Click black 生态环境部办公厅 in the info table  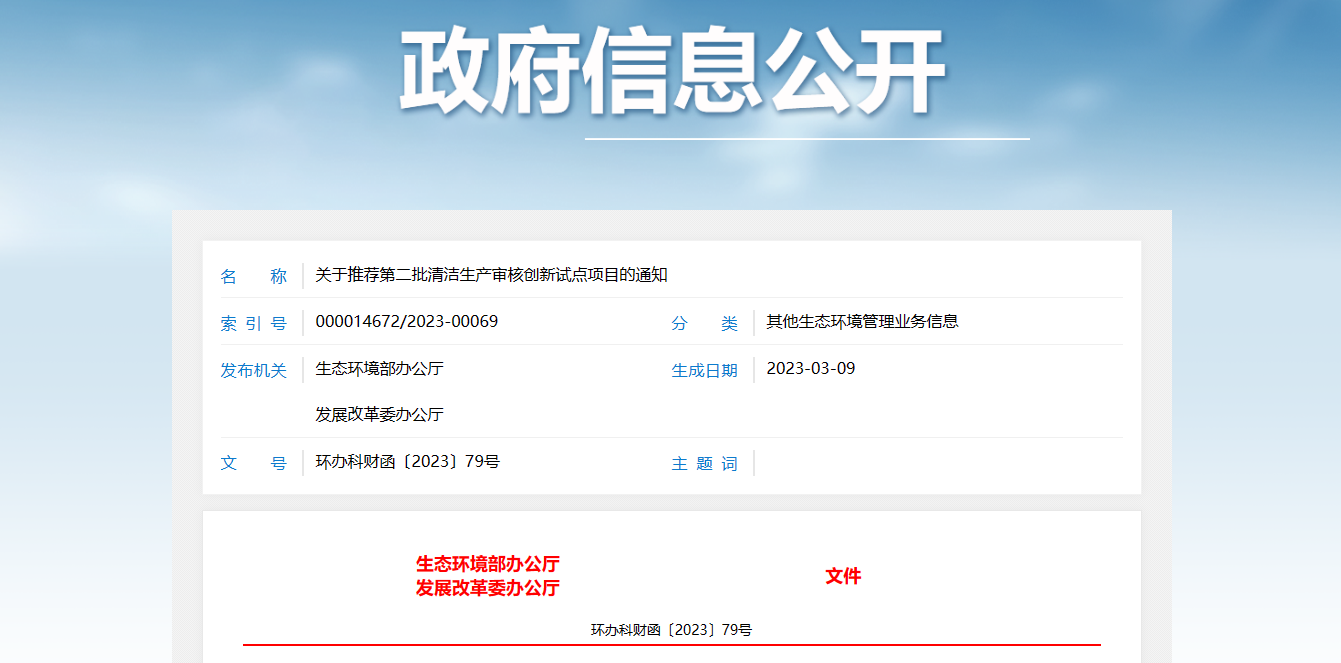tap(379, 369)
